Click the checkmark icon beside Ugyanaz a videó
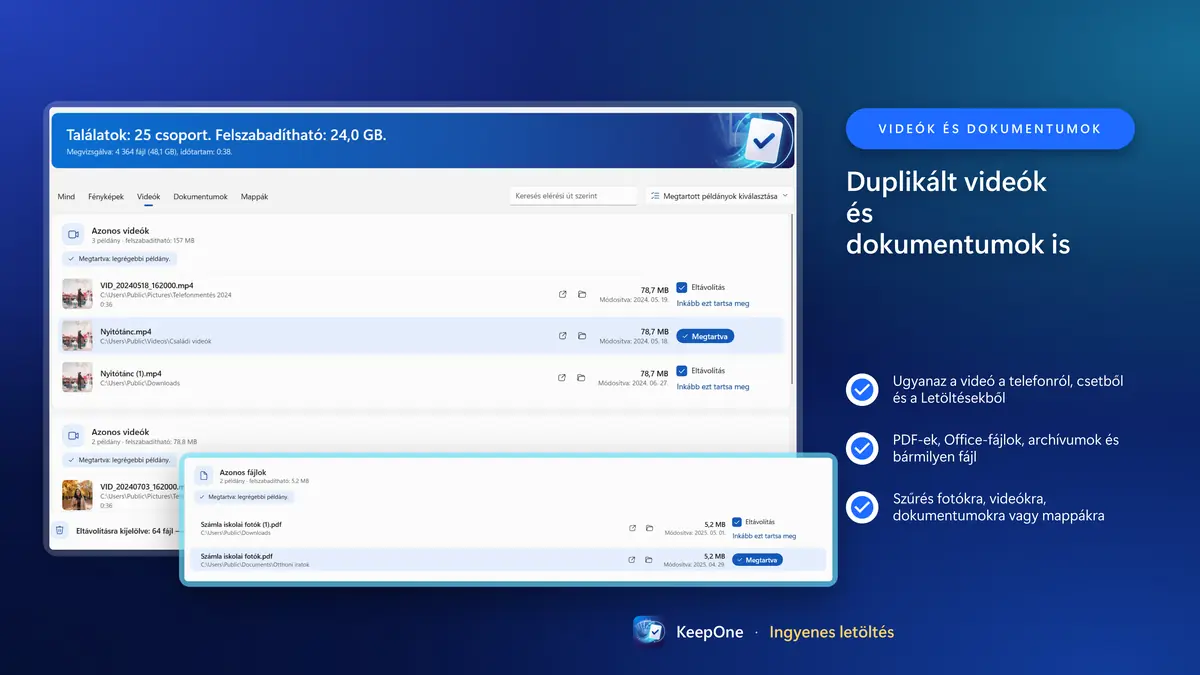Screen dimensions: 1200x675 862,390
